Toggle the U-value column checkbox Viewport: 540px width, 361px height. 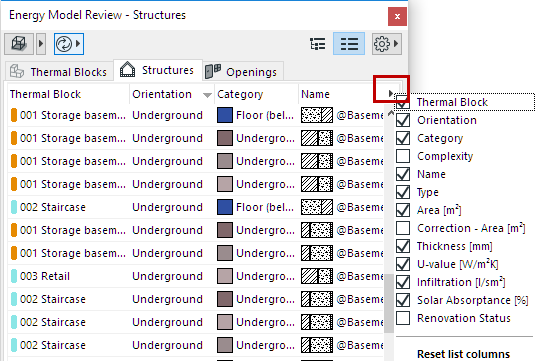(403, 264)
